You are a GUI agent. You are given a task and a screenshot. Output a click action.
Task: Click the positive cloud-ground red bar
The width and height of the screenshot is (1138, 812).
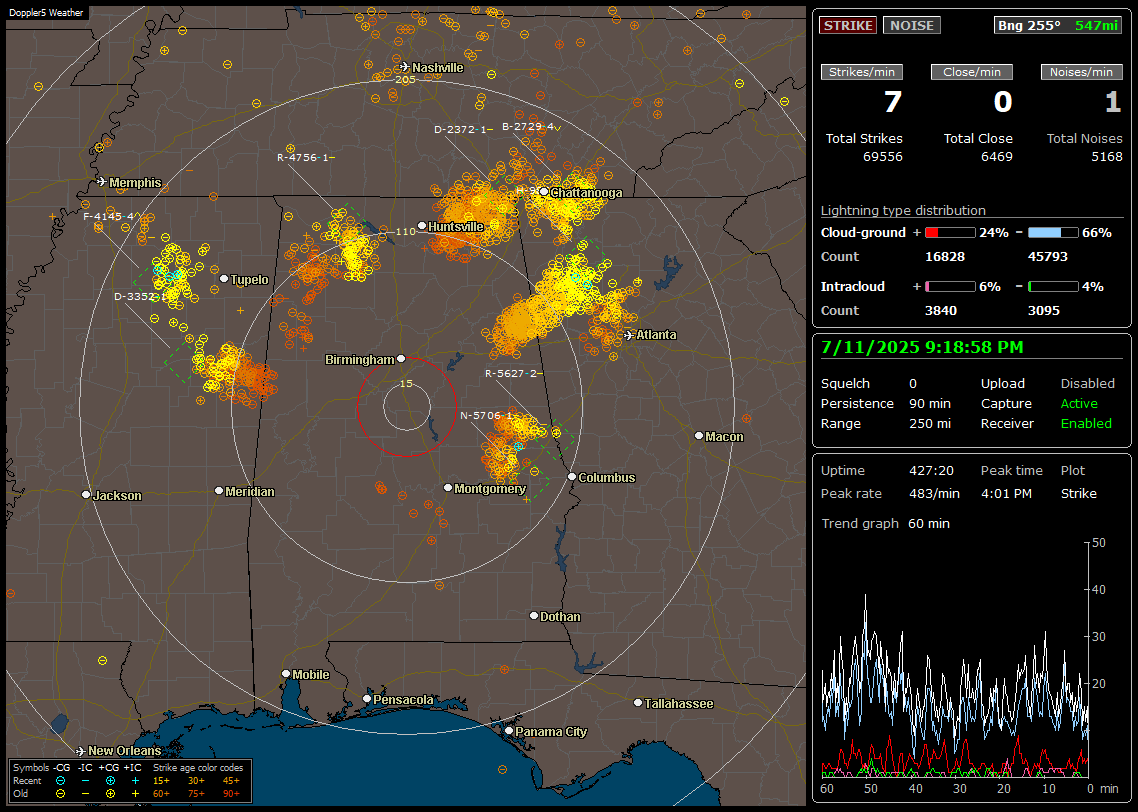(x=950, y=233)
